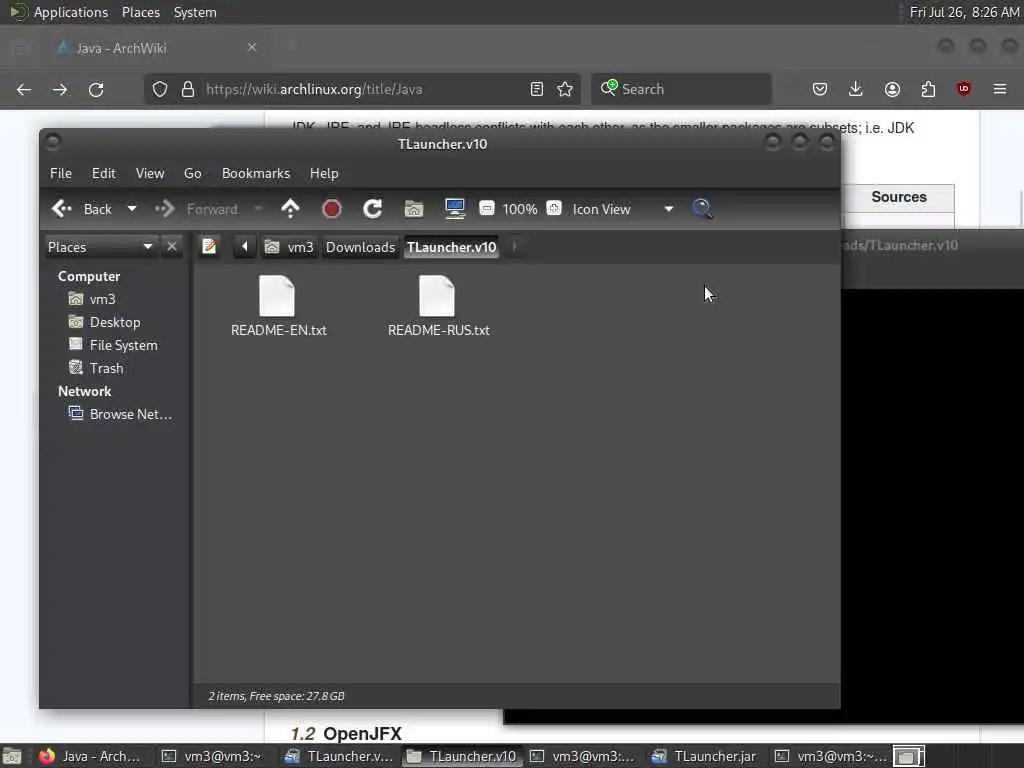1024x768 pixels.
Task: Close the Places sidebar pane
Action: coord(172,246)
